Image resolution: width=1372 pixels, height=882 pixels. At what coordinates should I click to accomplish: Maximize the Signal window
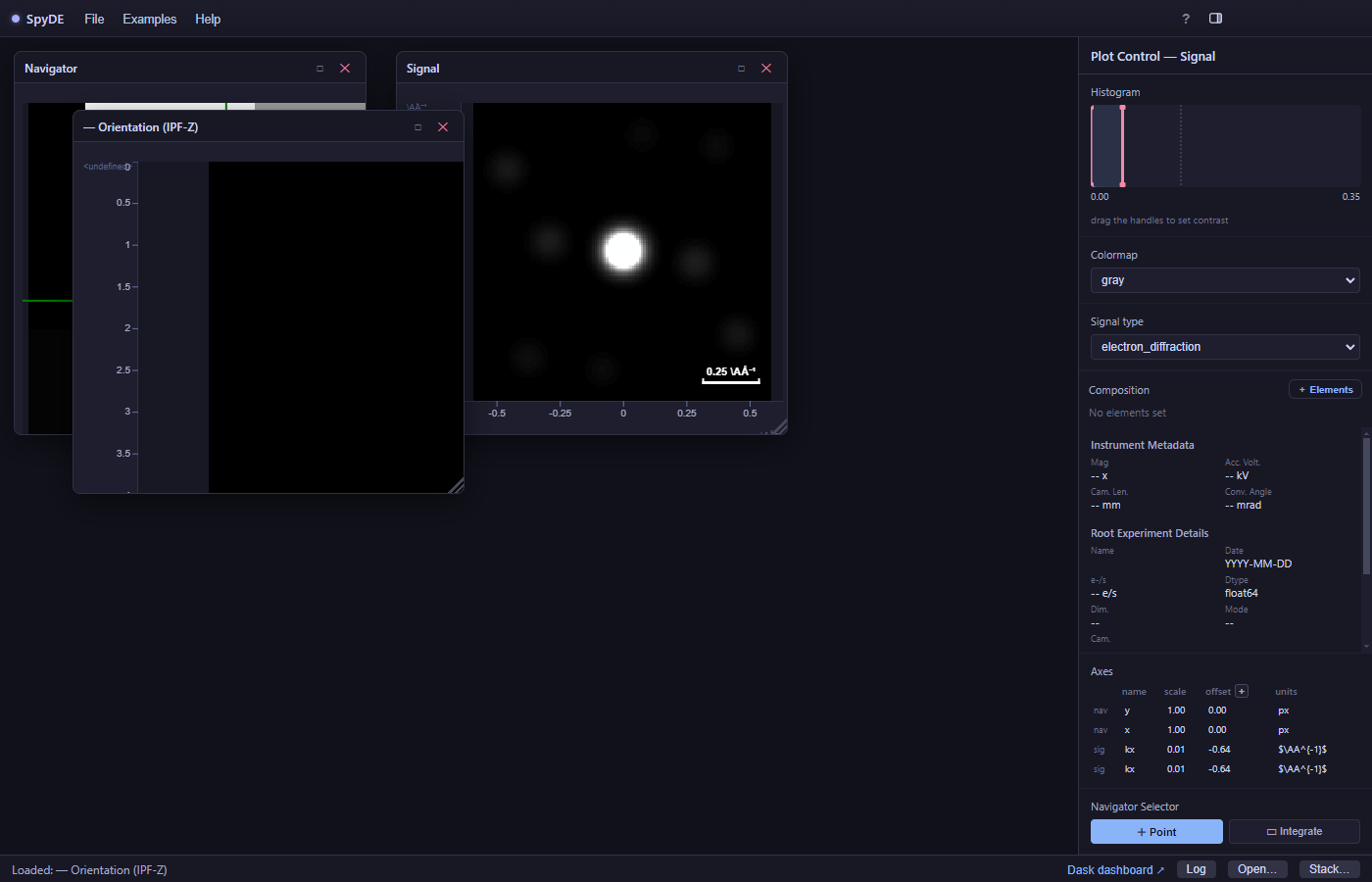click(741, 69)
